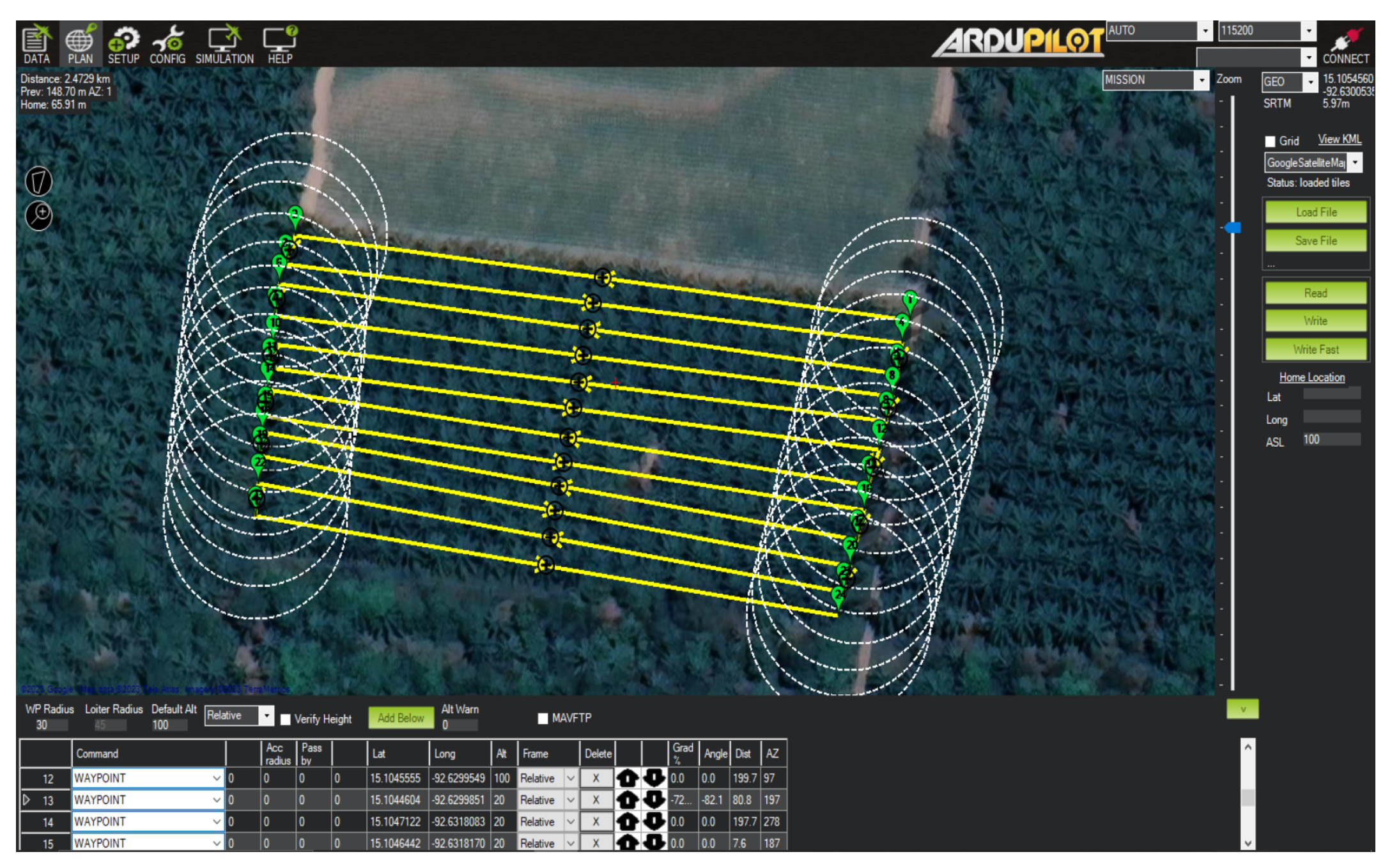Open the SIMULATION monitor icon
1392x868 pixels.
coord(224,43)
